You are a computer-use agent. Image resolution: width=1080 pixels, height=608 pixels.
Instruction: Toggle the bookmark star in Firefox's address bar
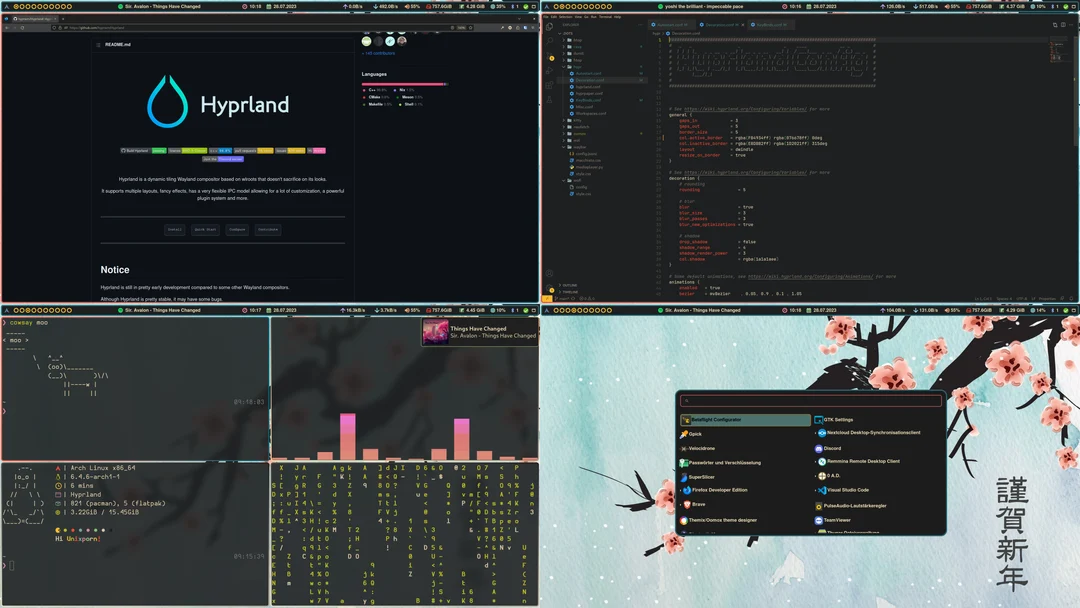pyautogui.click(x=470, y=28)
